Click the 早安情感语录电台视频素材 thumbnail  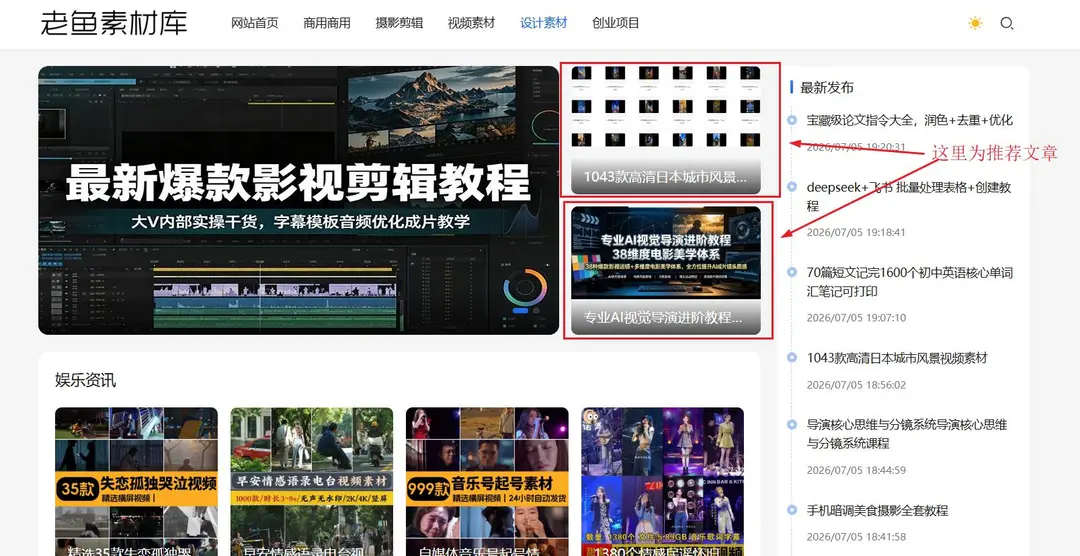pos(311,482)
